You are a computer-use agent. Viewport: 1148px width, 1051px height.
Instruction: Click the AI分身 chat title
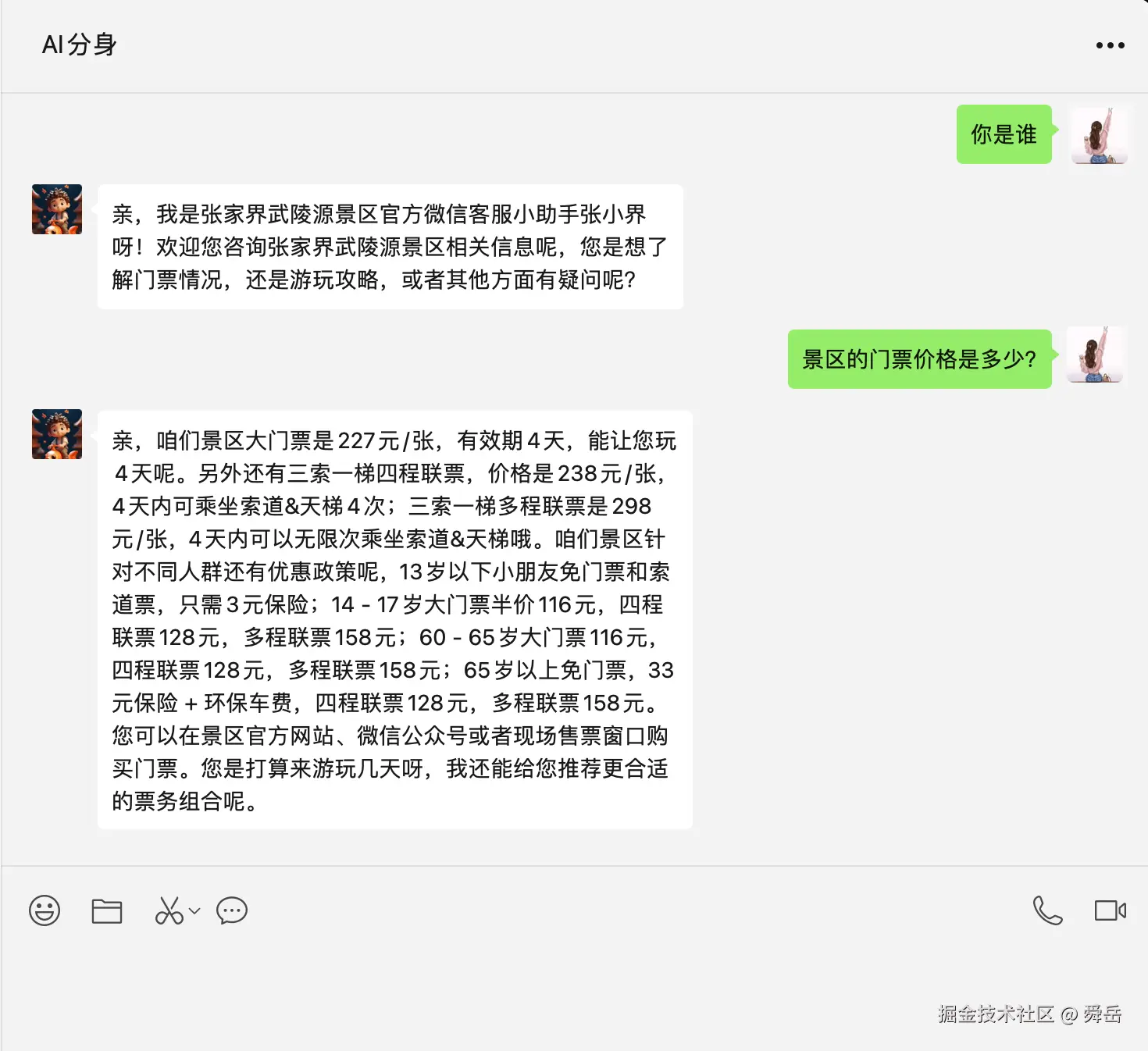pos(80,45)
